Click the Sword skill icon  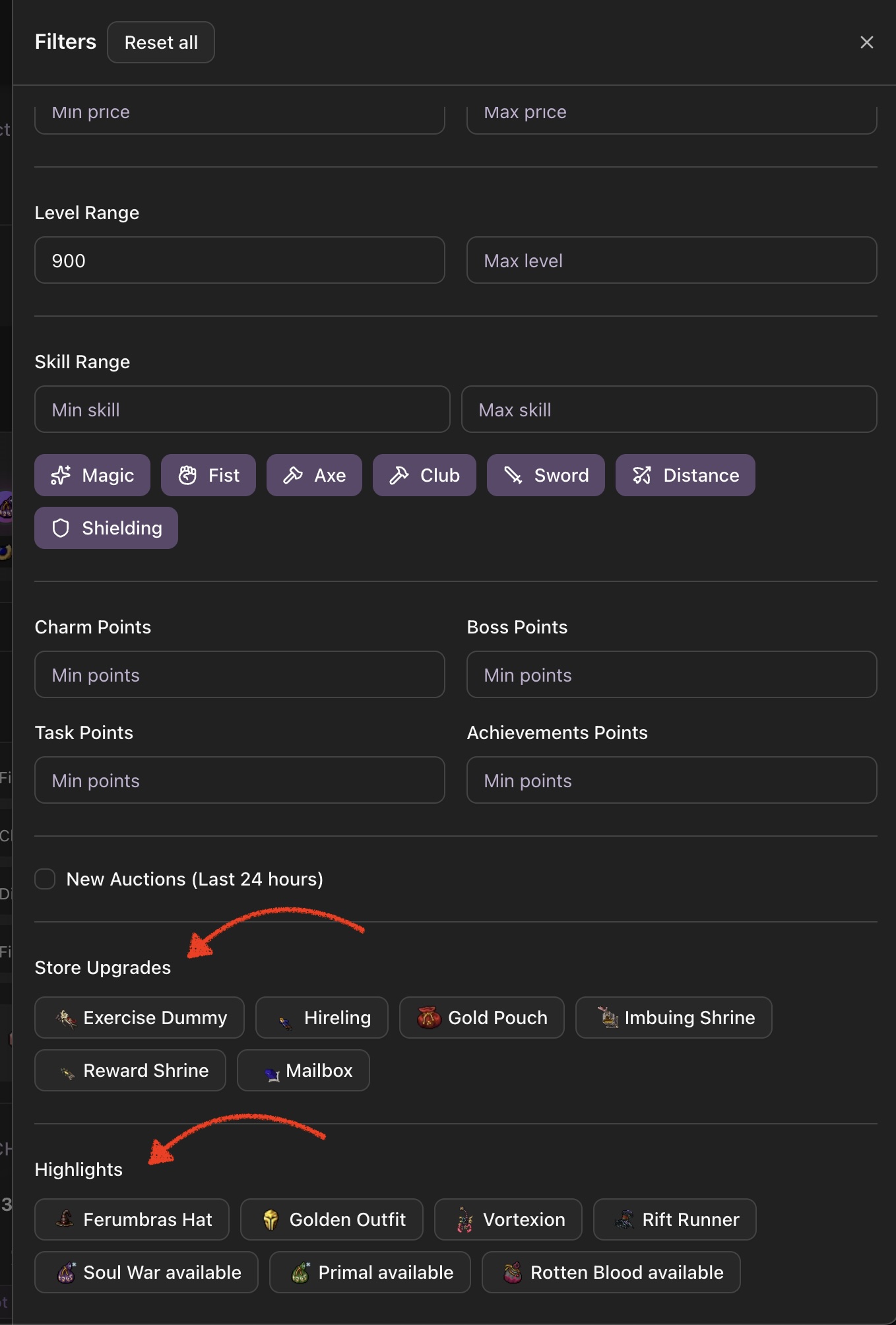[513, 475]
